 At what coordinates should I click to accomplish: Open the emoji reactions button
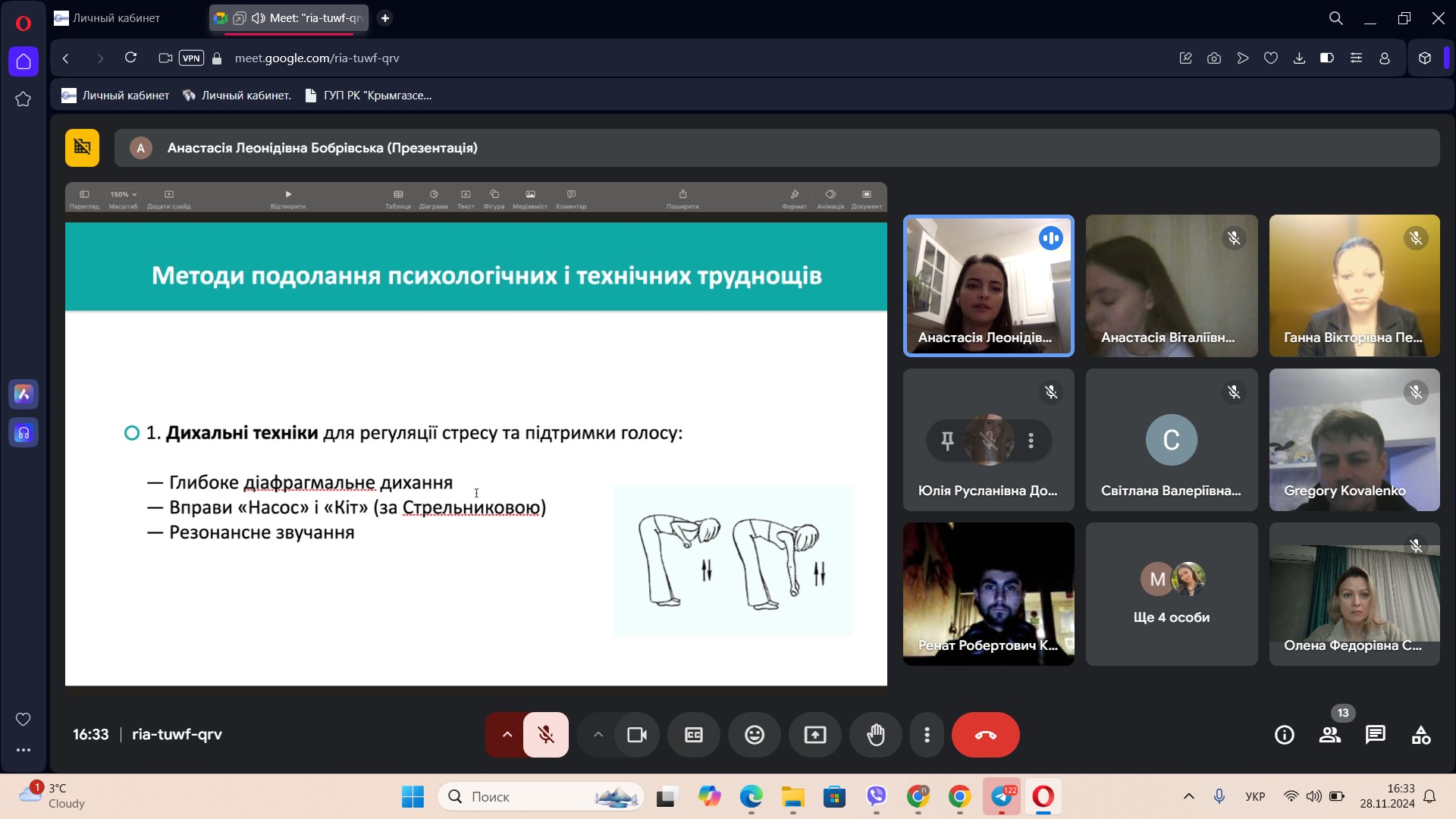pyautogui.click(x=755, y=735)
